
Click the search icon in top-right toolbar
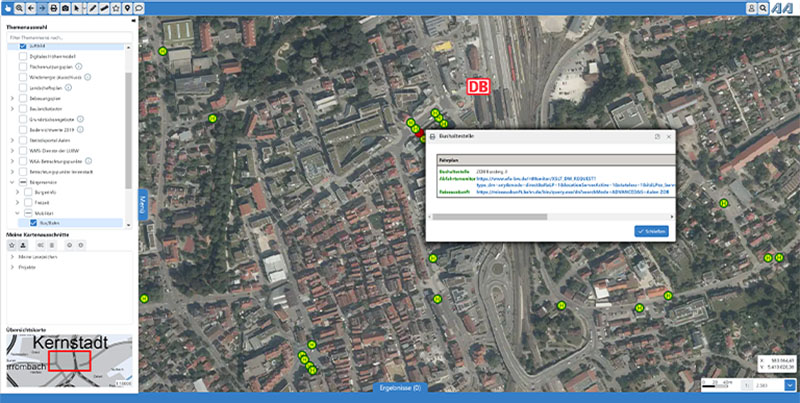(x=763, y=8)
